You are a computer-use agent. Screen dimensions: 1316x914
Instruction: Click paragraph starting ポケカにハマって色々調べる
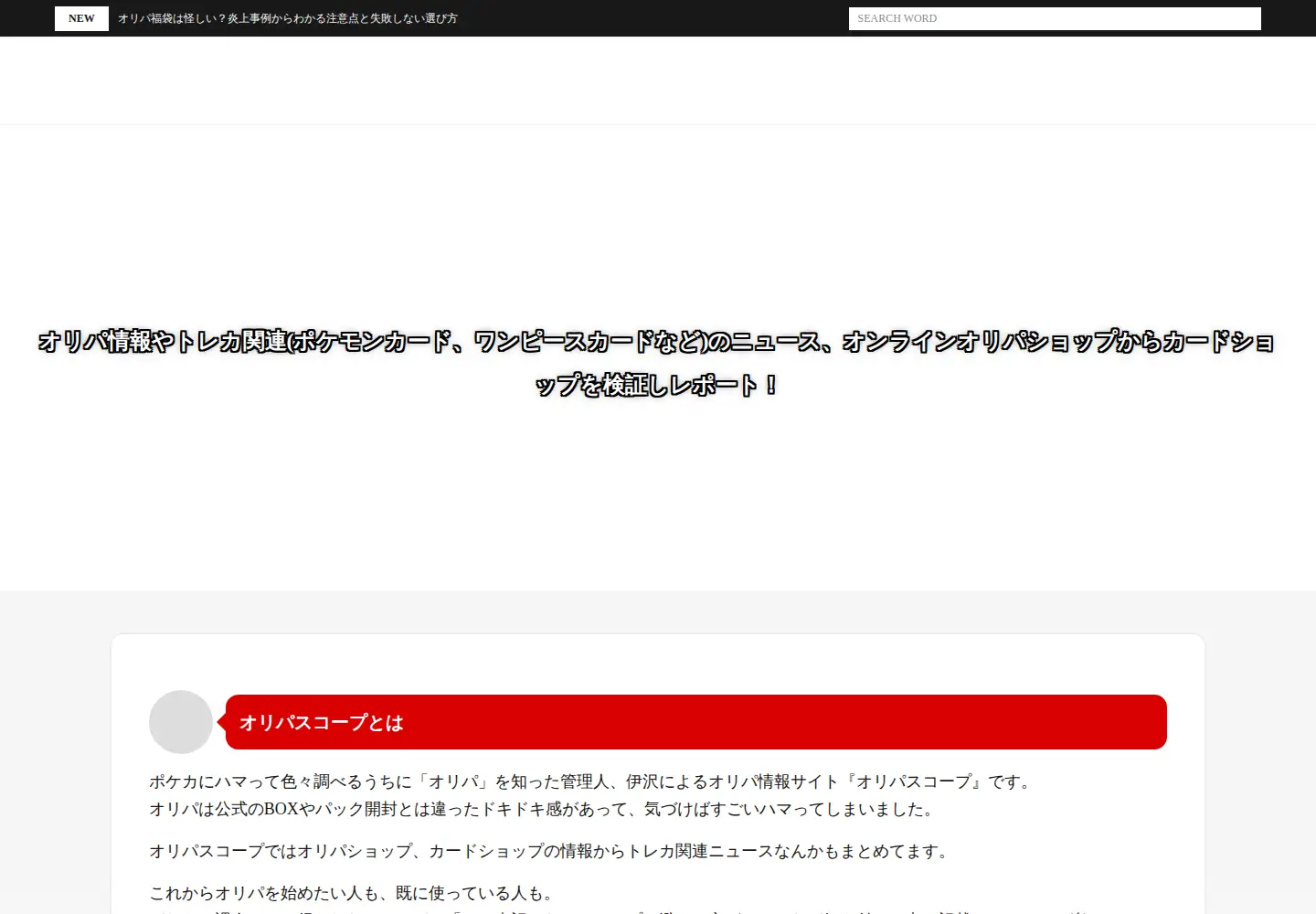pos(592,781)
